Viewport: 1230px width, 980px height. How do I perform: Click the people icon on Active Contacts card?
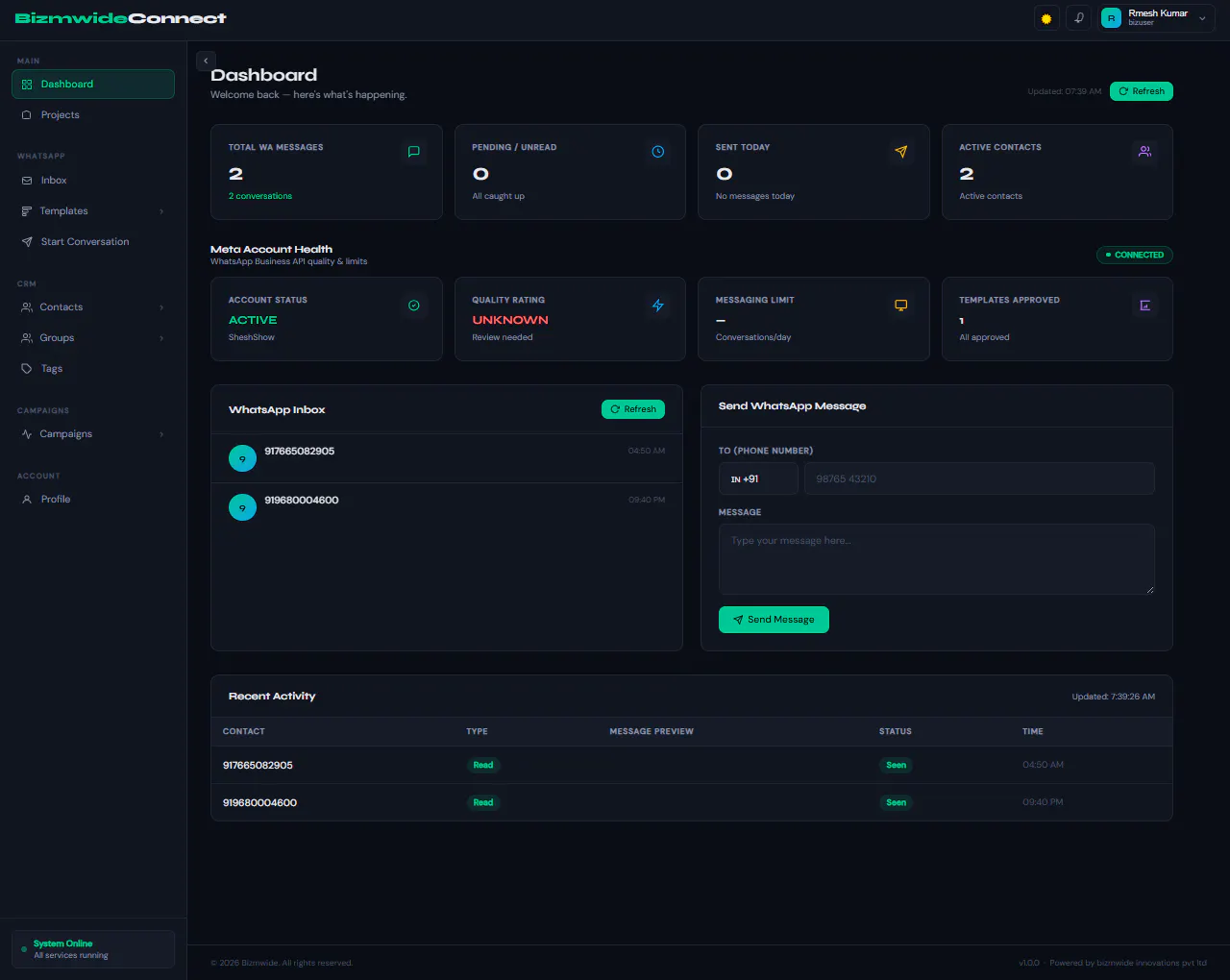(x=1145, y=152)
